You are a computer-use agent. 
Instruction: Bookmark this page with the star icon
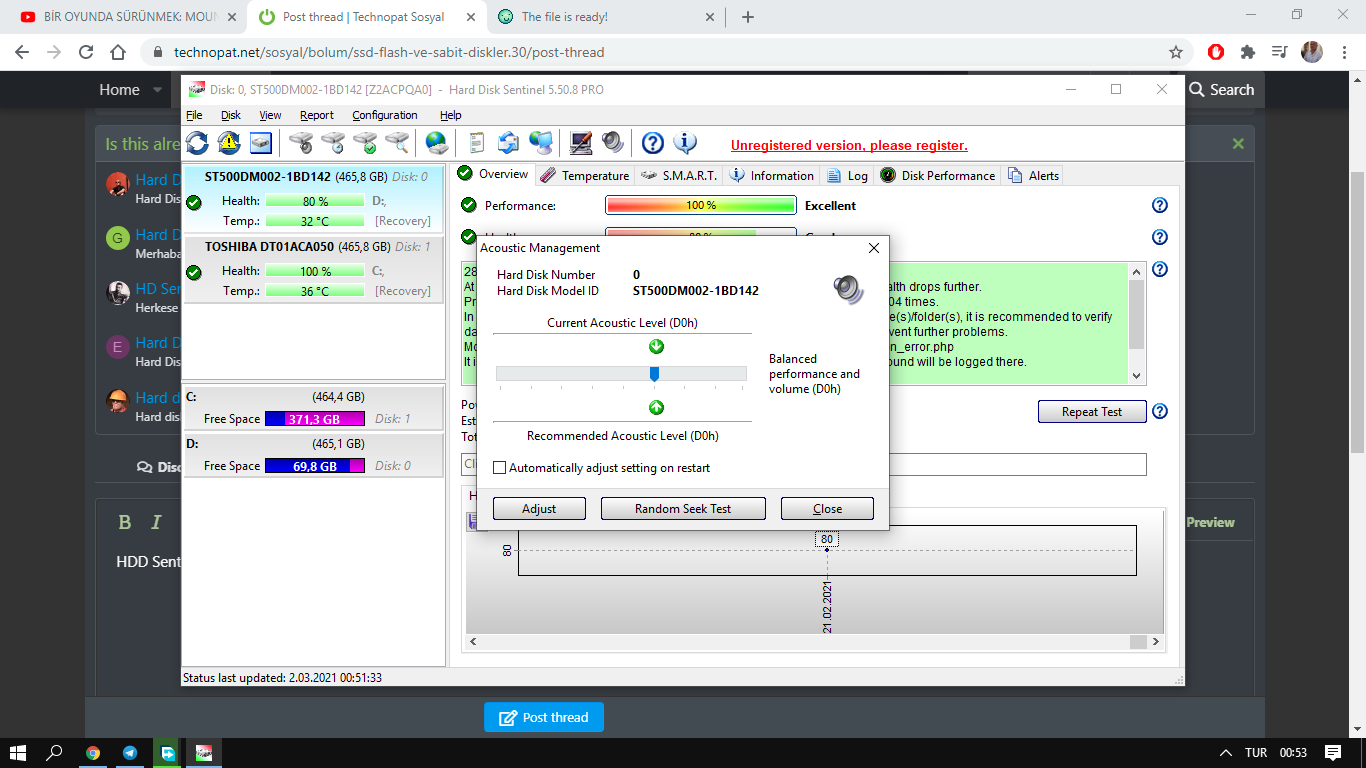(1176, 52)
